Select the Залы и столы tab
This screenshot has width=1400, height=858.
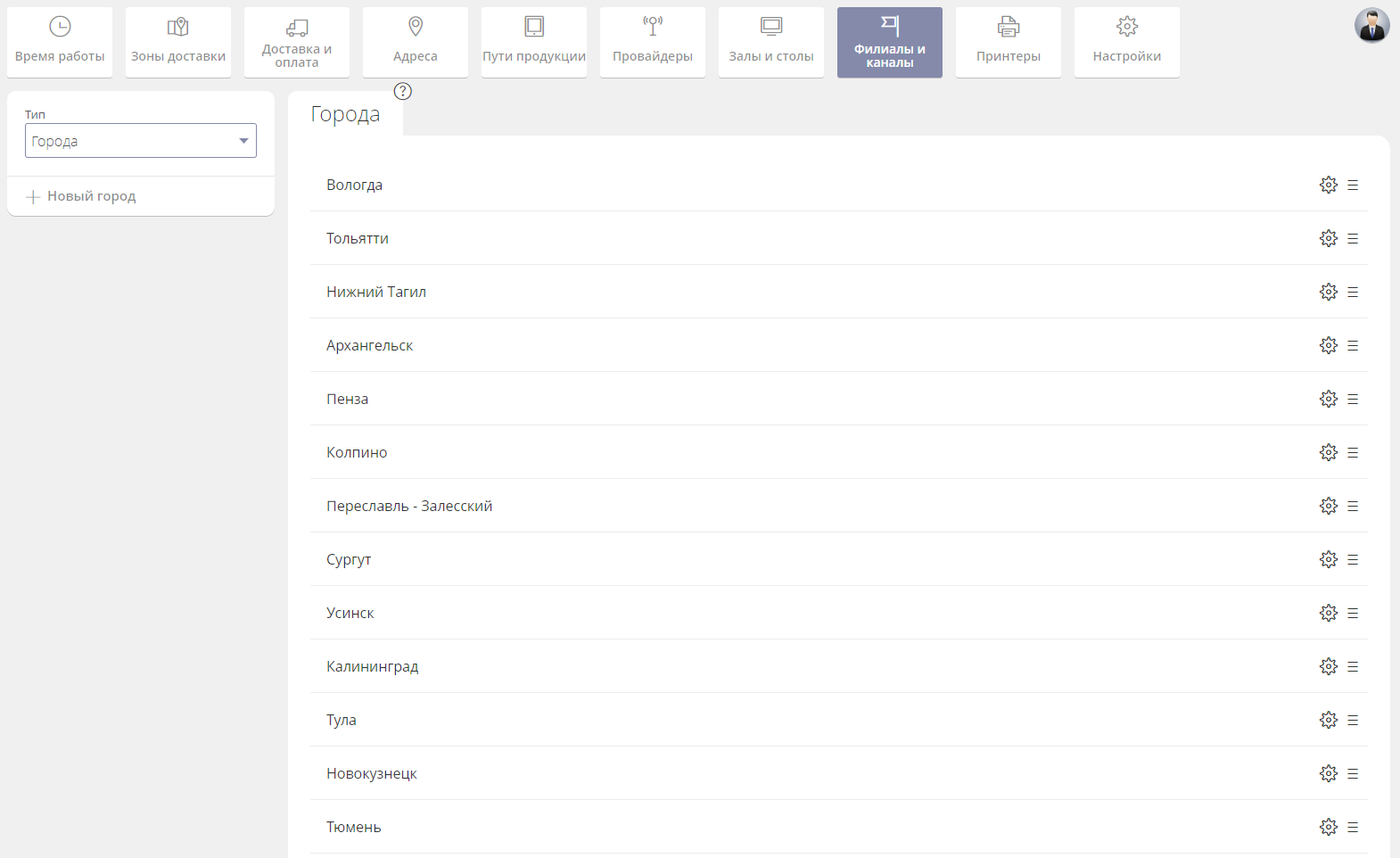click(x=770, y=42)
